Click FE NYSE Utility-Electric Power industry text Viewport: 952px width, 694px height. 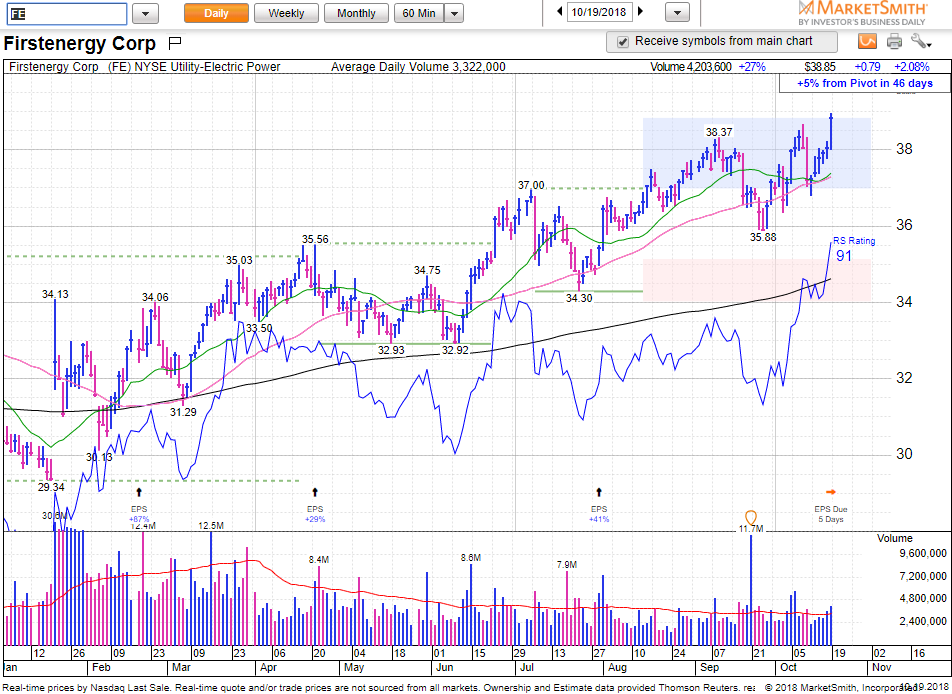pyautogui.click(x=194, y=67)
